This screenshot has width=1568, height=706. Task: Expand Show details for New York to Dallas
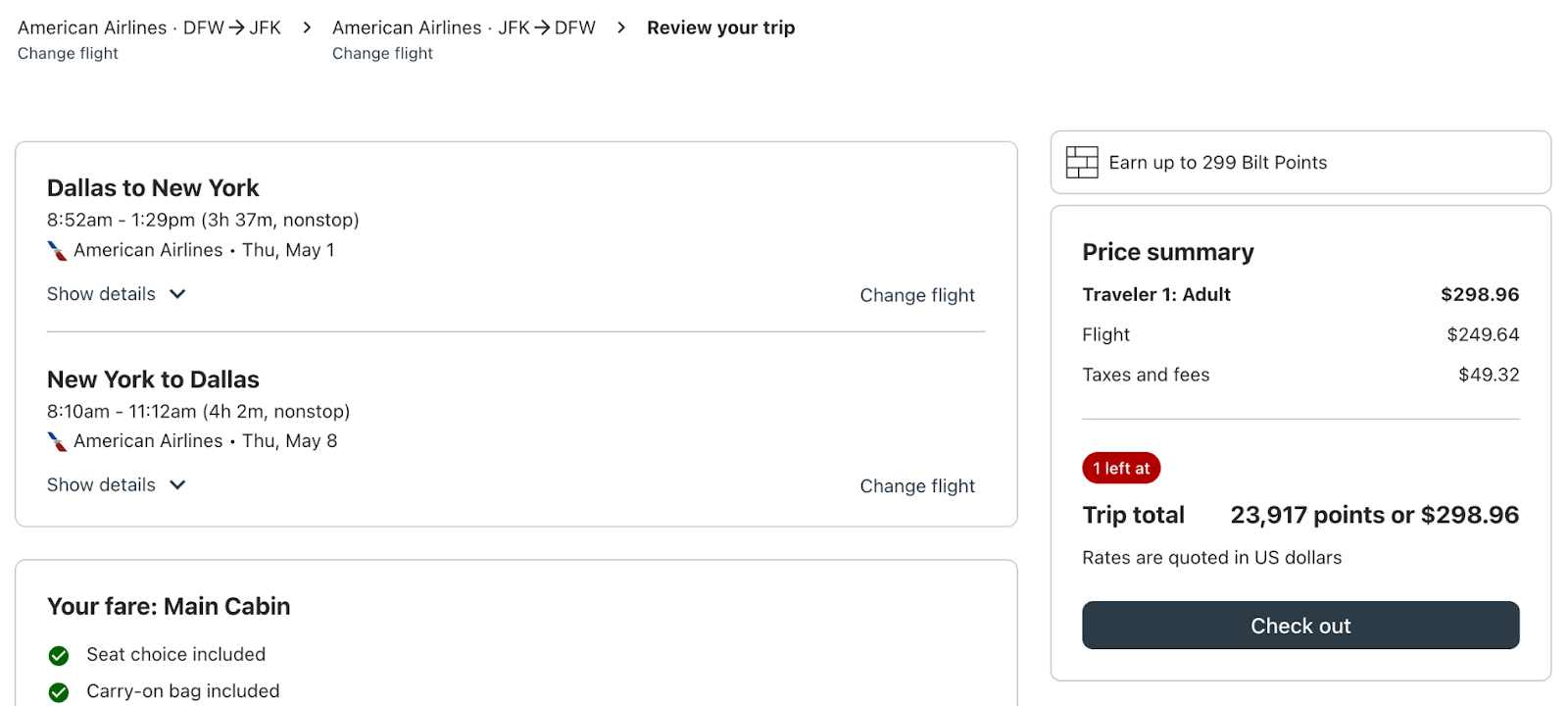(x=116, y=485)
